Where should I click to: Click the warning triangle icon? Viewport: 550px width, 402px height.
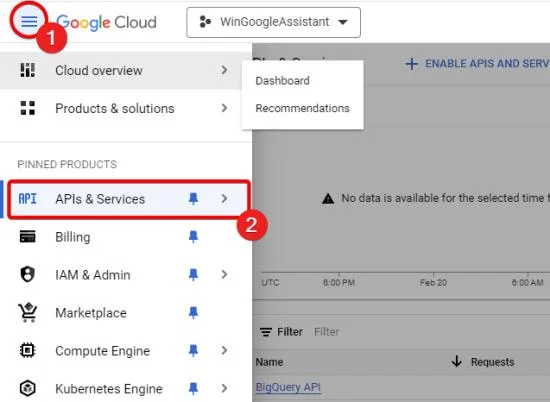328,199
